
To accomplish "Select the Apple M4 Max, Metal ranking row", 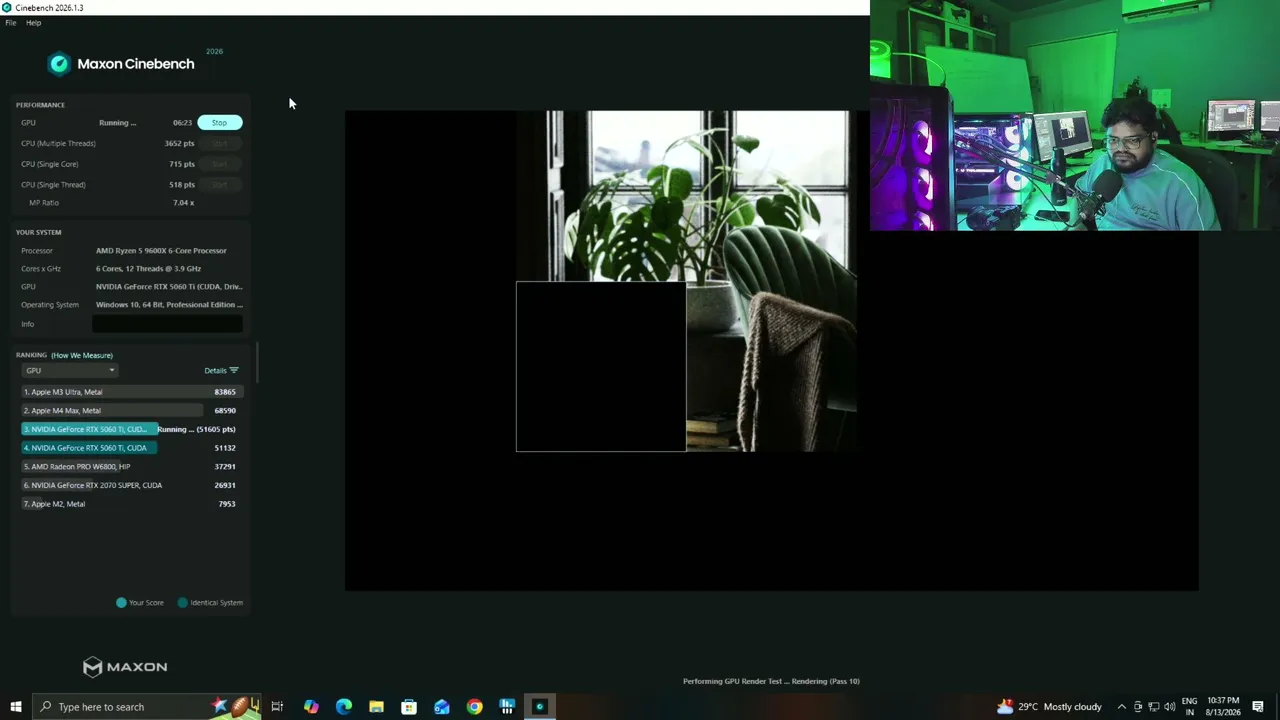I will [x=130, y=411].
